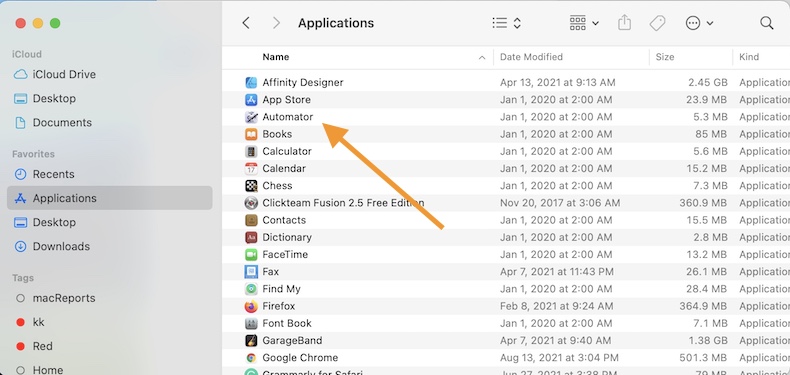The image size is (790, 375).
Task: Select the Chess app icon
Action: pyautogui.click(x=251, y=185)
